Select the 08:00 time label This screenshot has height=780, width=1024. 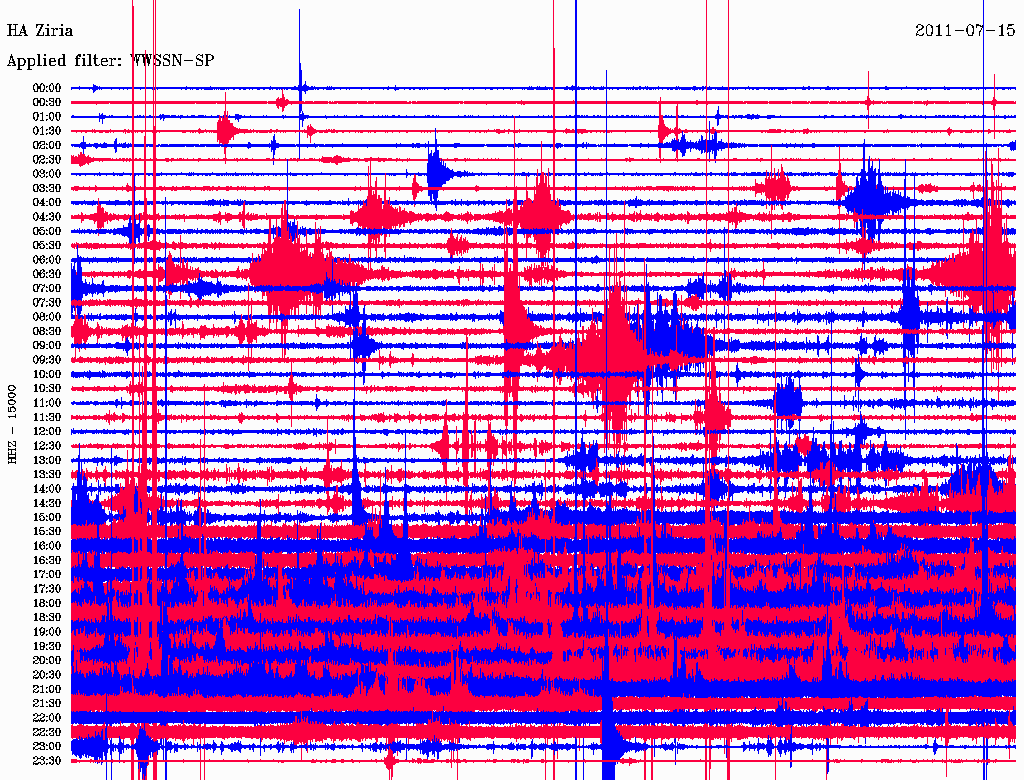click(47, 317)
